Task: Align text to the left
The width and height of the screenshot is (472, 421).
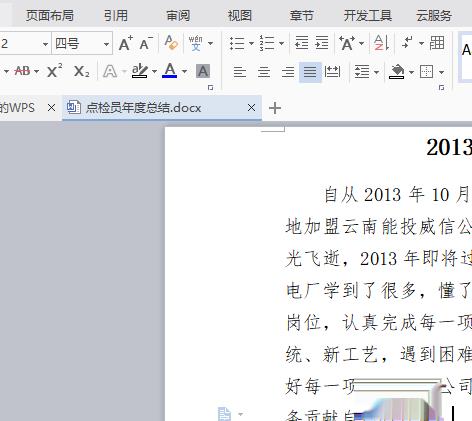Action: coord(240,72)
